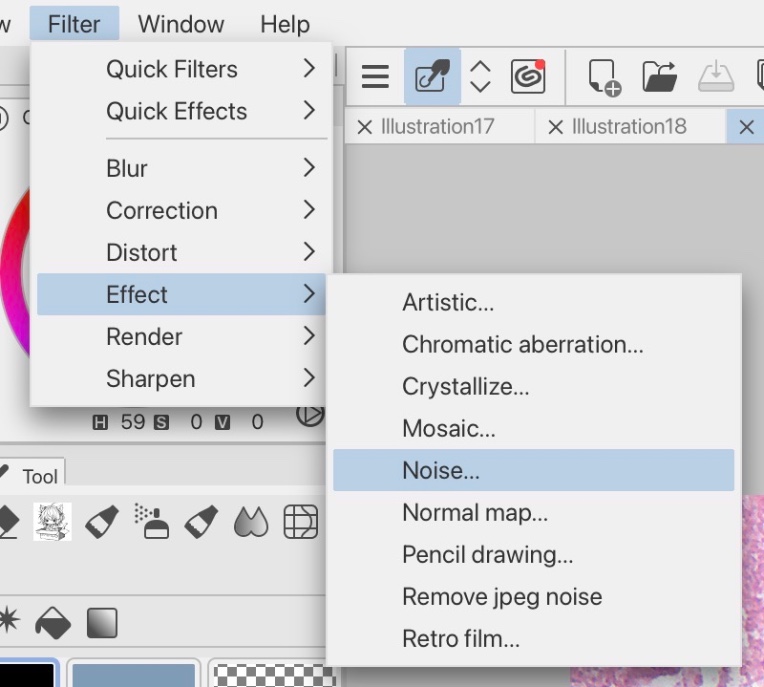Click the Clip Studio launcher icon
The height and width of the screenshot is (687, 764).
tap(527, 76)
